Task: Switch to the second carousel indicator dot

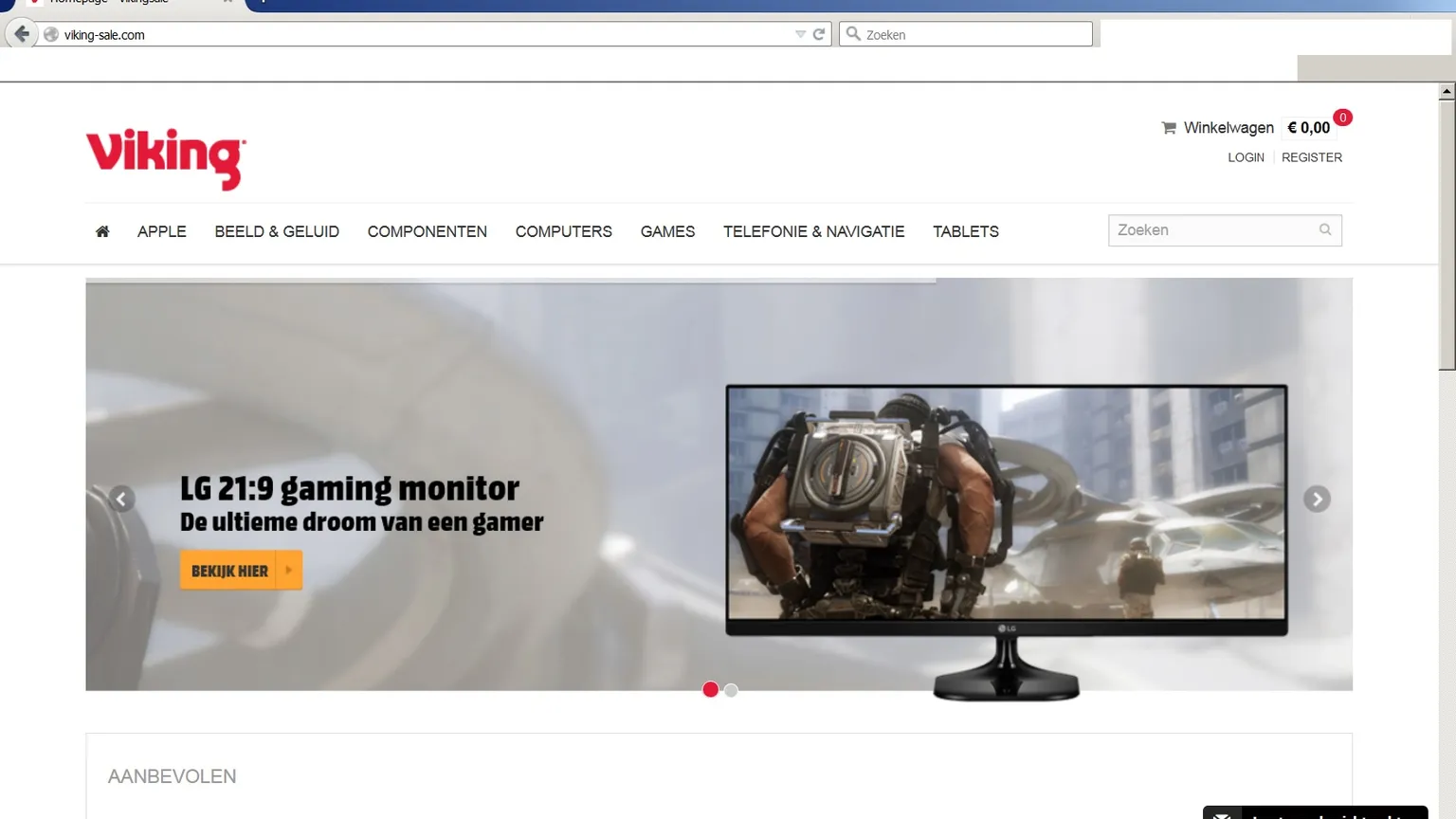Action: click(731, 690)
